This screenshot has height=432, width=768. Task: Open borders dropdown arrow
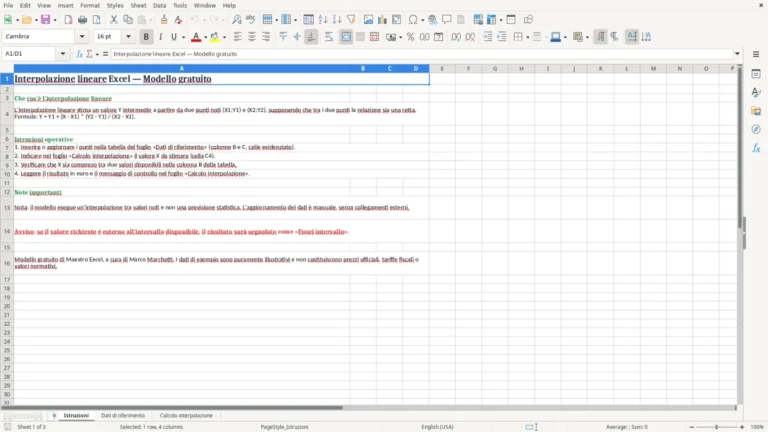(x=528, y=37)
